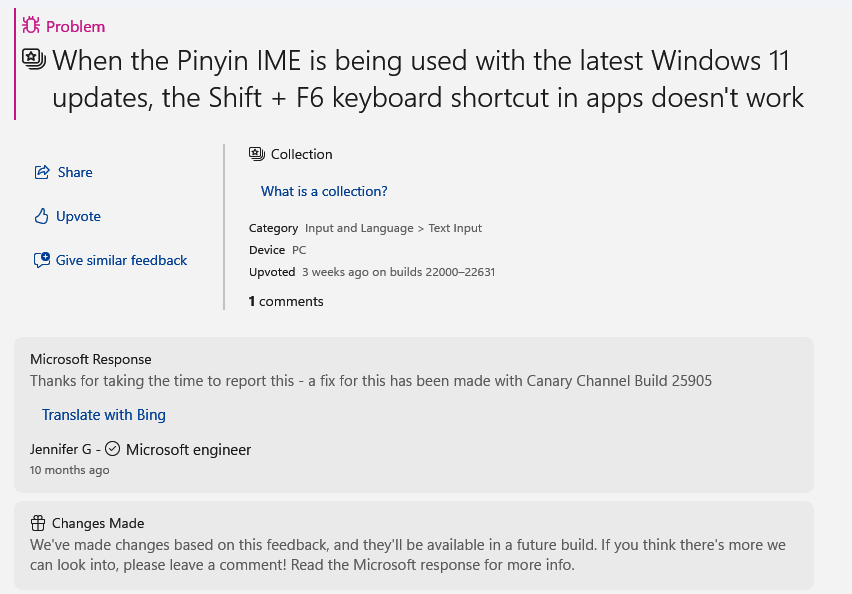The width and height of the screenshot is (852, 594).
Task: Click the Input and Language > Text Input category
Action: tap(393, 228)
